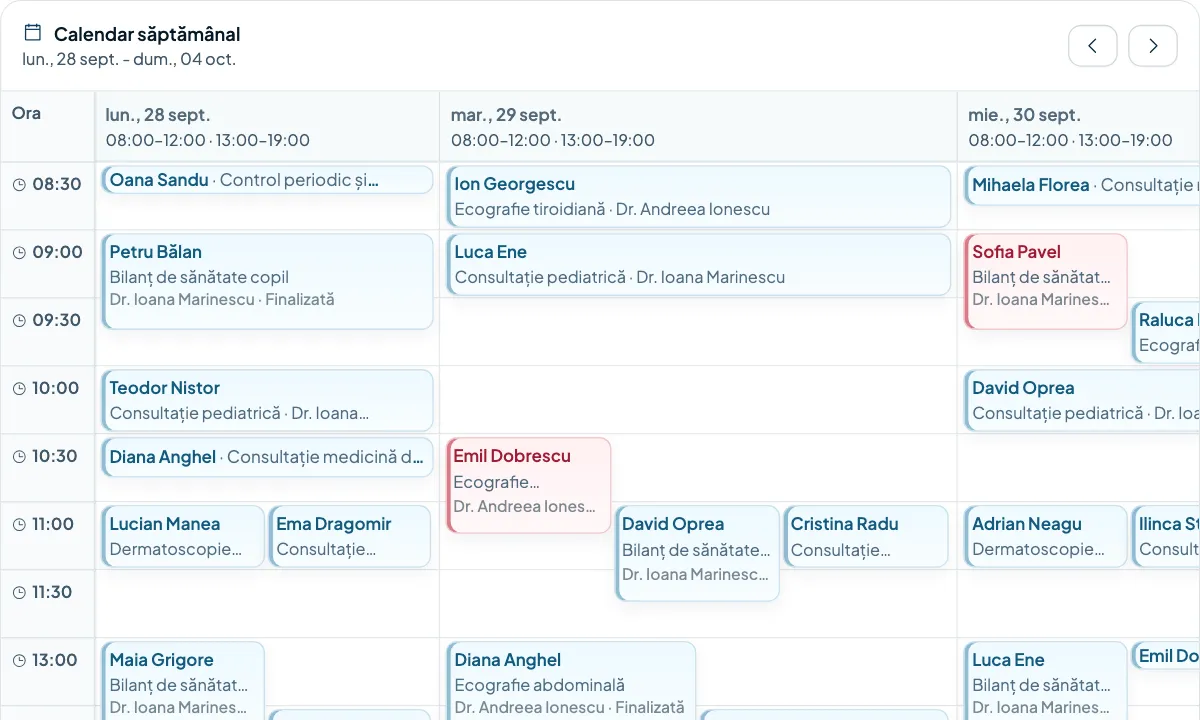The width and height of the screenshot is (1200, 720).
Task: Select Mihaela Florea's Wednesday appointment
Action: point(1082,186)
